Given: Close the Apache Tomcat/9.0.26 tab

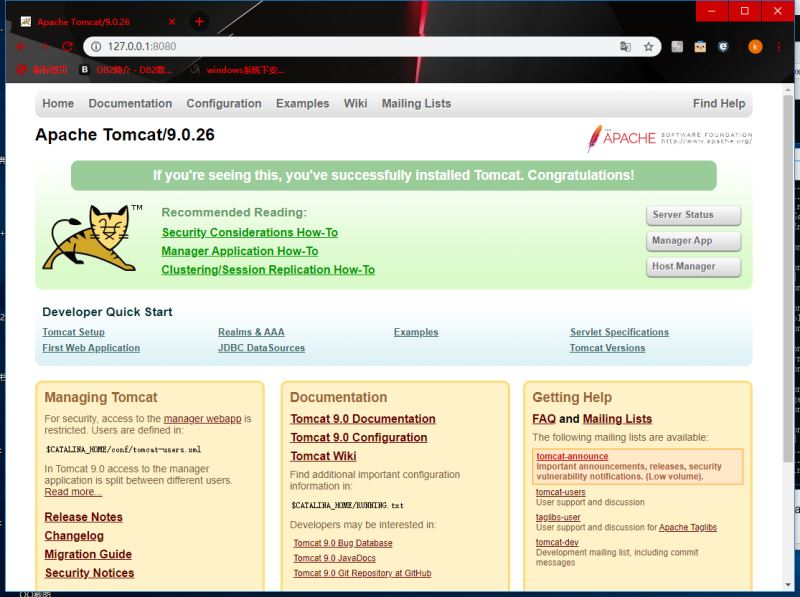Looking at the screenshot, I should coord(172,21).
